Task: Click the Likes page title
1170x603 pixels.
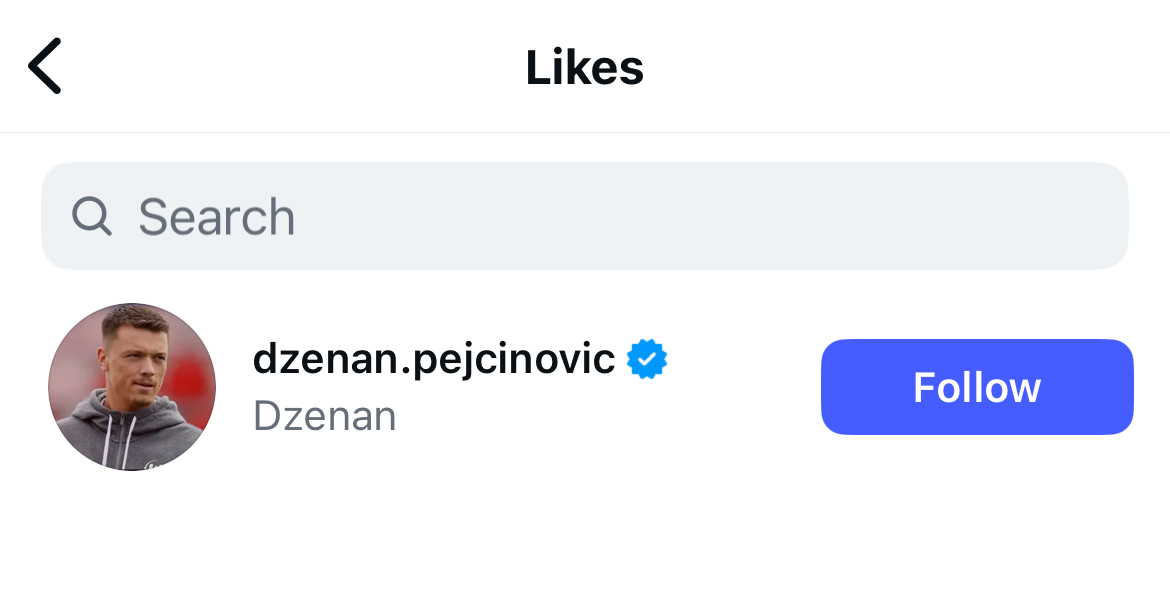Action: [584, 67]
